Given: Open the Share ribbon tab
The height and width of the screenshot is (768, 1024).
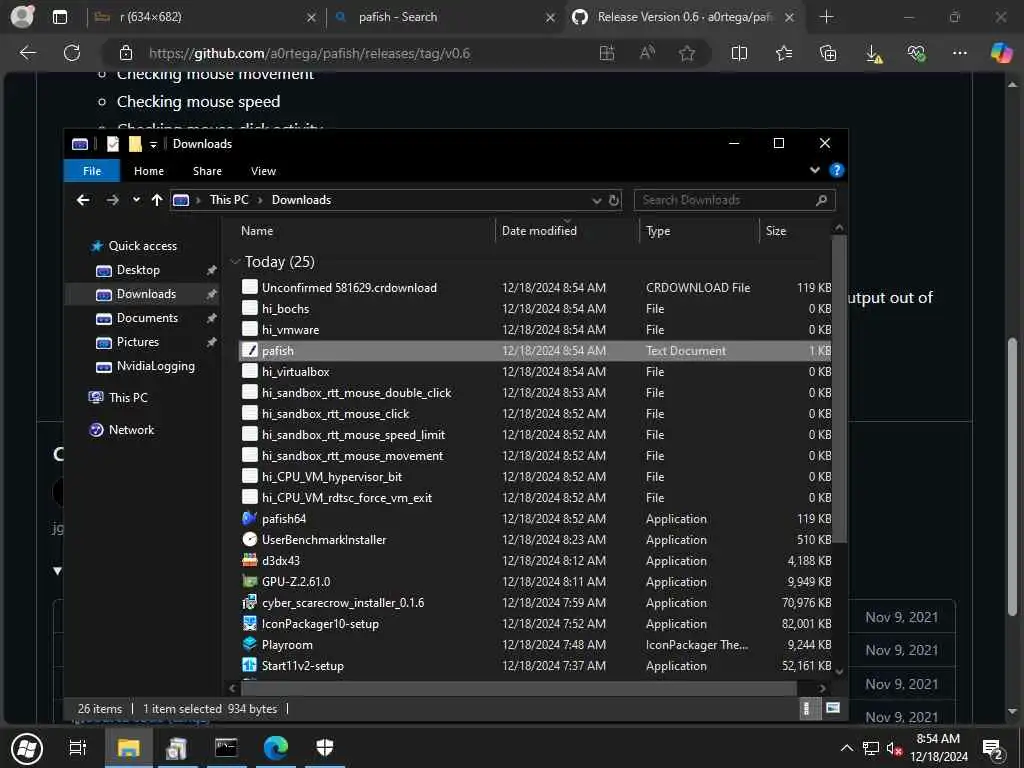Looking at the screenshot, I should point(207,170).
